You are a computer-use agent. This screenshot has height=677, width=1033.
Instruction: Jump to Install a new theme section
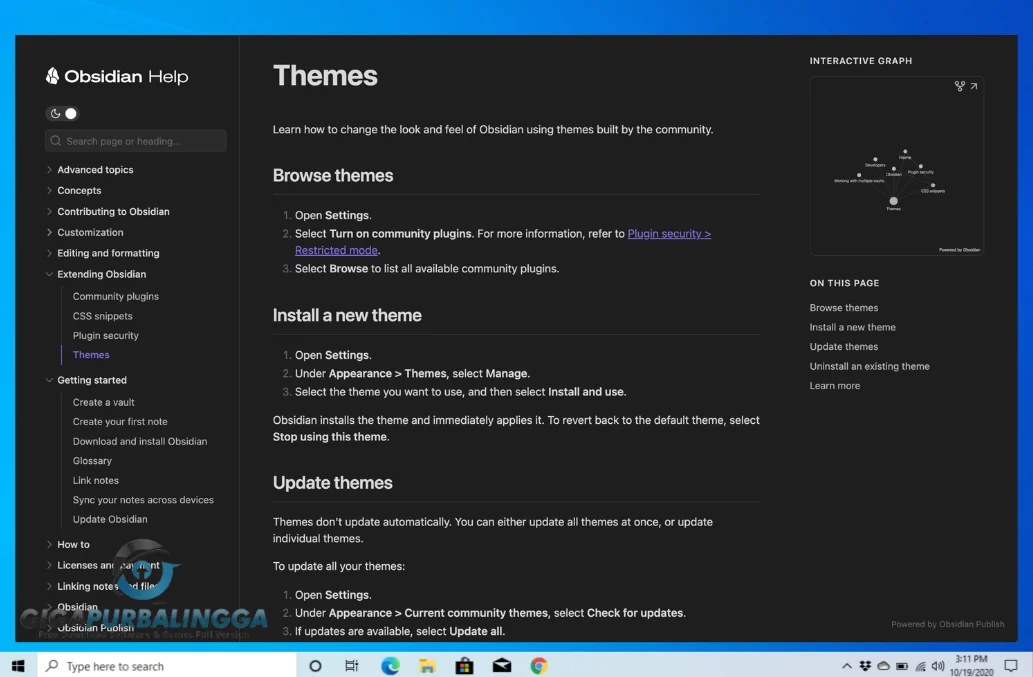[852, 327]
